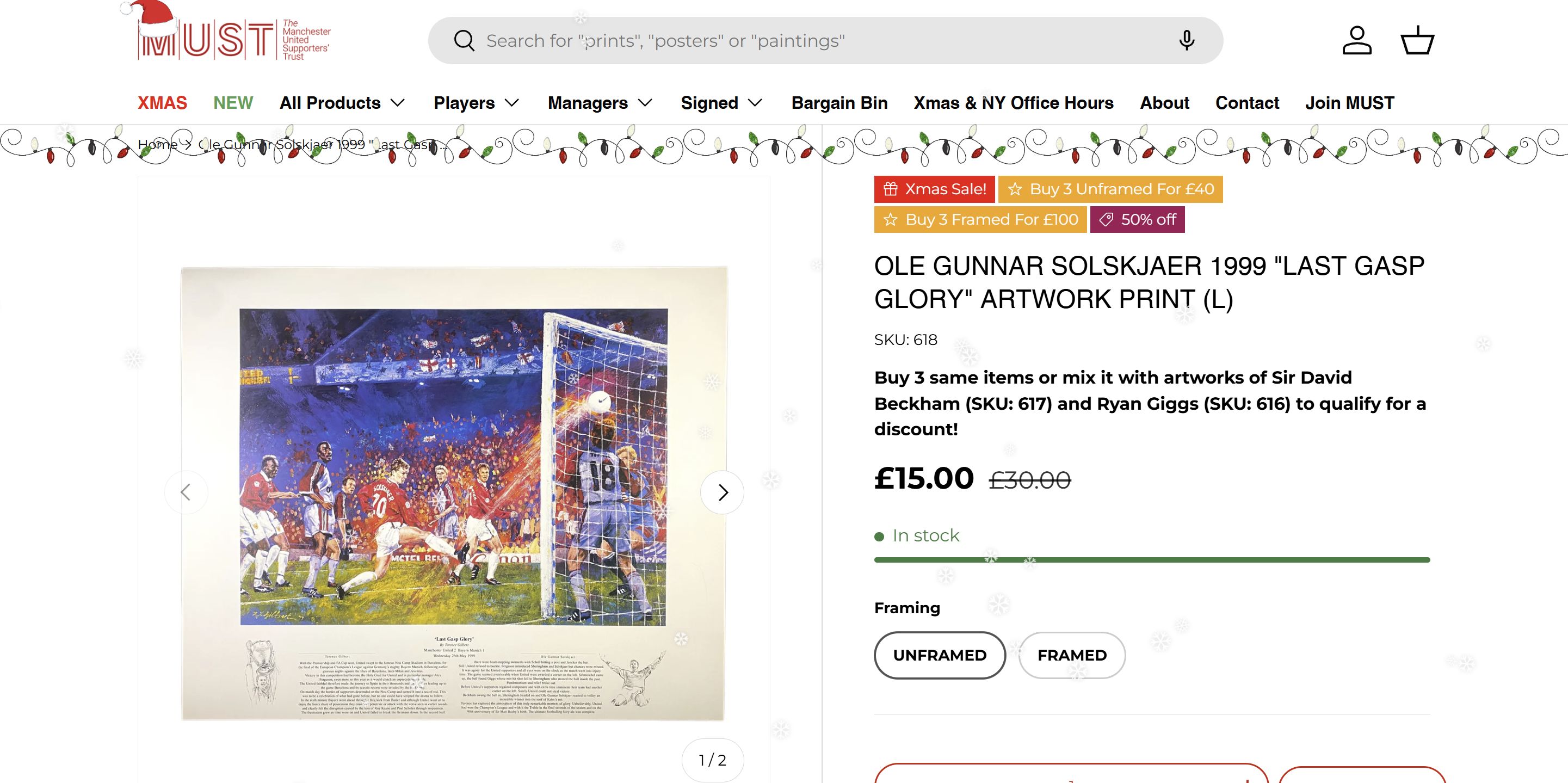Go to next product image arrow
1568x783 pixels.
point(723,492)
